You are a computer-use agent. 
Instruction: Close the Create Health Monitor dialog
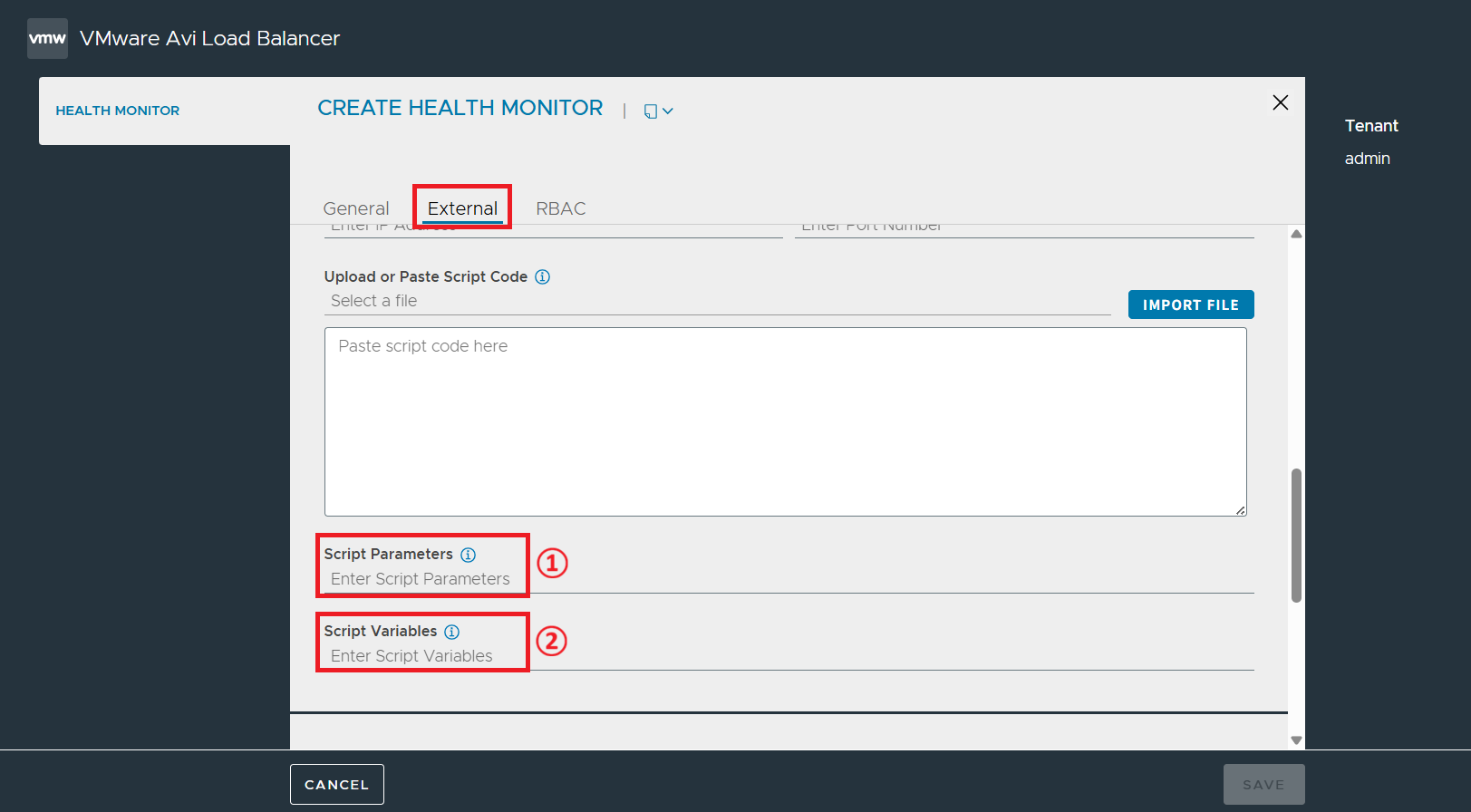(x=1280, y=102)
